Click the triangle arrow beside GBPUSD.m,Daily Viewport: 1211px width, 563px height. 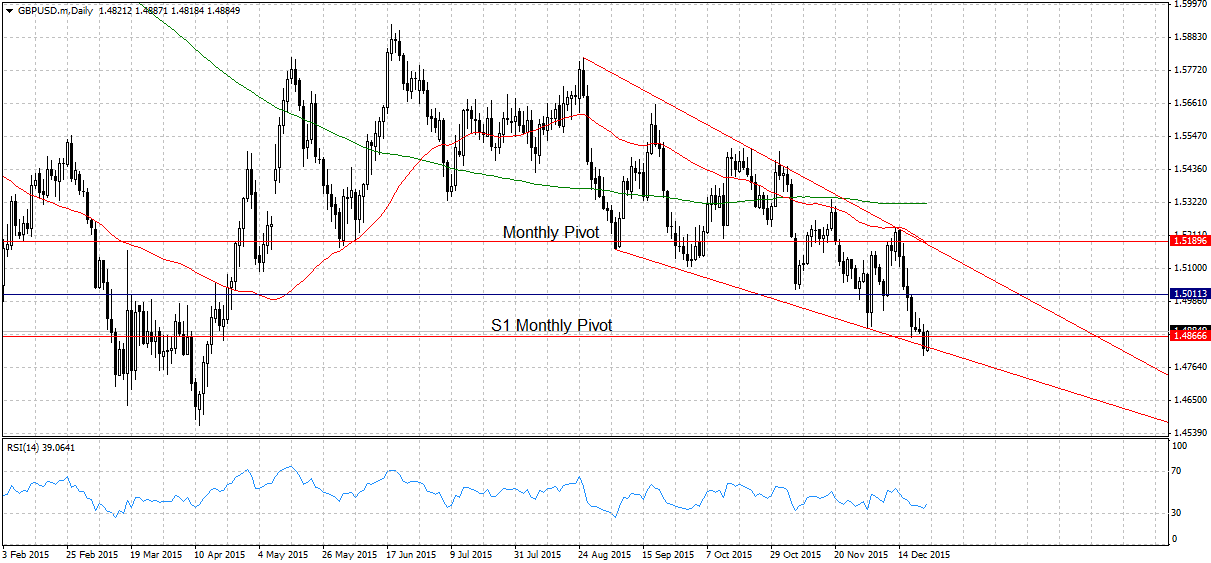point(9,10)
